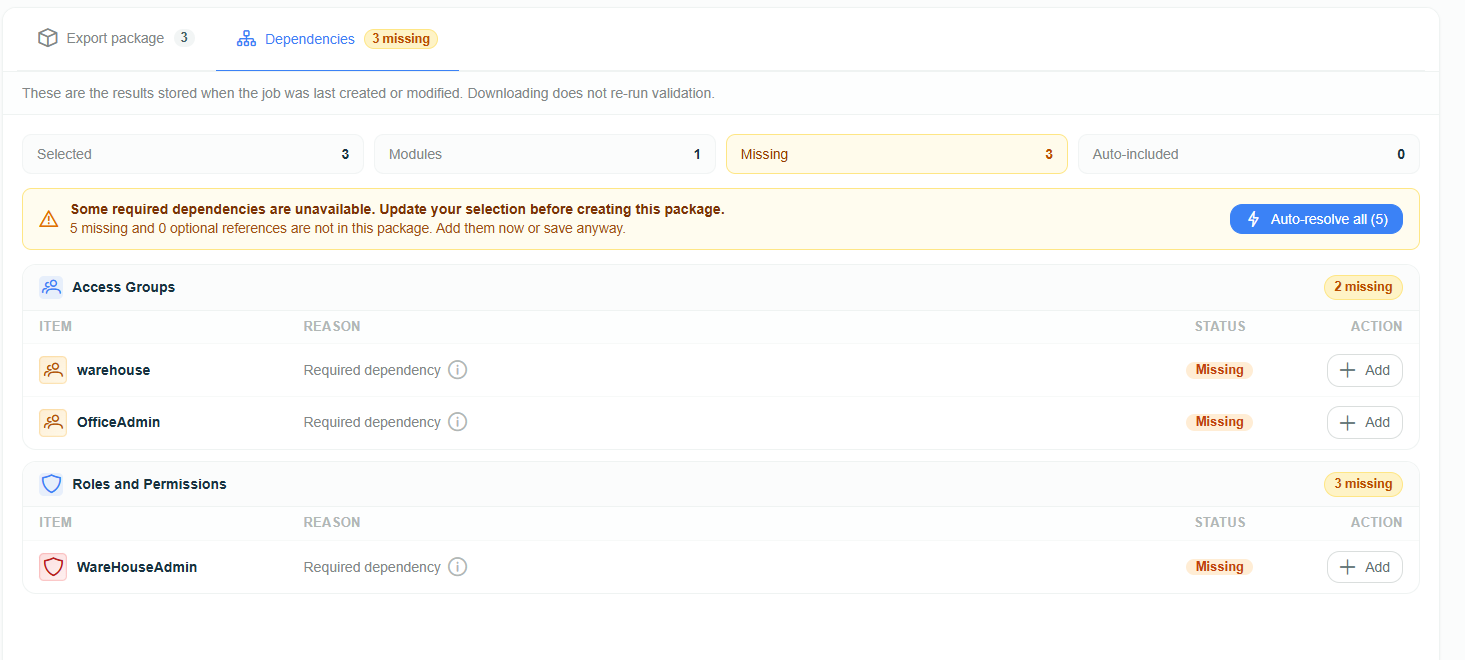
Task: Open info icon for OfficeAdmin dependency reason
Action: tap(457, 422)
